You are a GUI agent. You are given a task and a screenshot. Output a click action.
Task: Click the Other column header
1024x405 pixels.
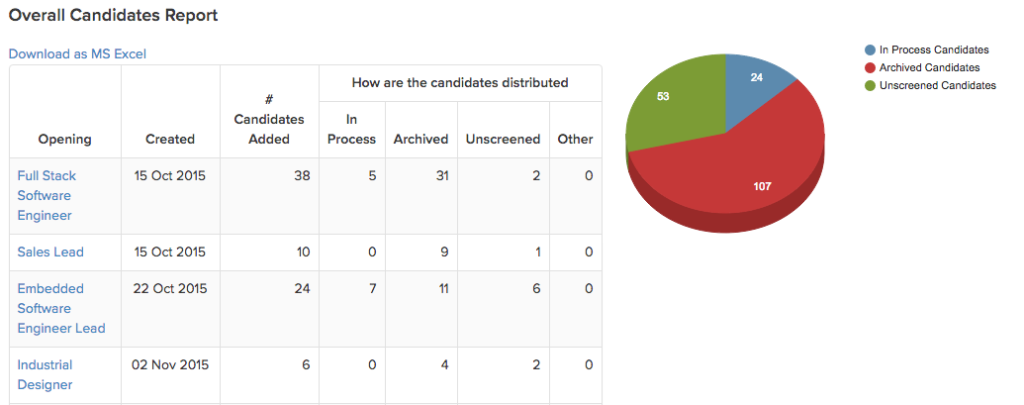pyautogui.click(x=575, y=139)
